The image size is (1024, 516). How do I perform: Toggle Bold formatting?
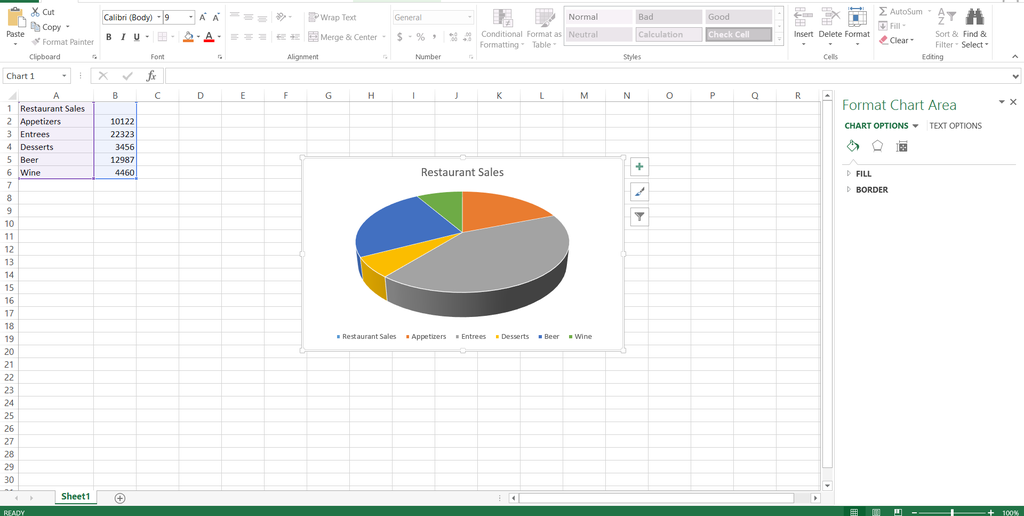click(109, 37)
